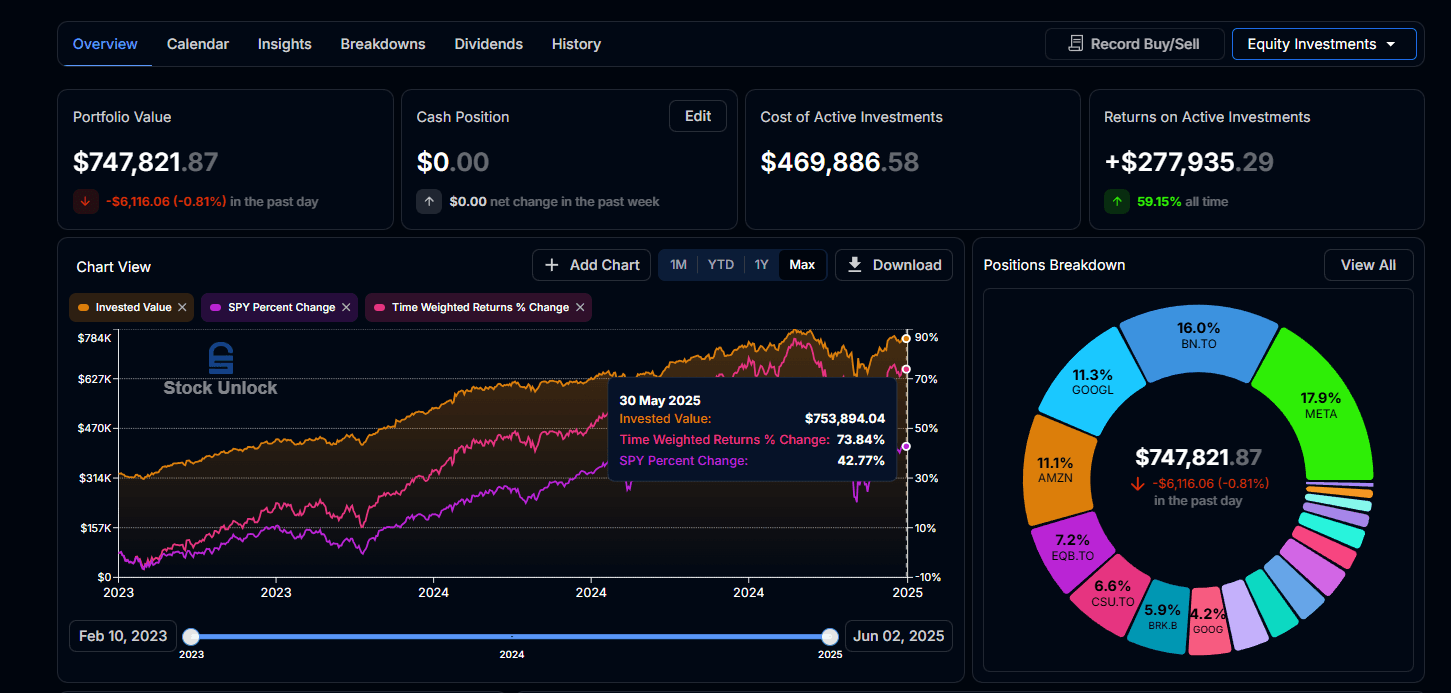Toggle Invested Value series chip
The height and width of the screenshot is (693, 1451).
click(x=131, y=308)
